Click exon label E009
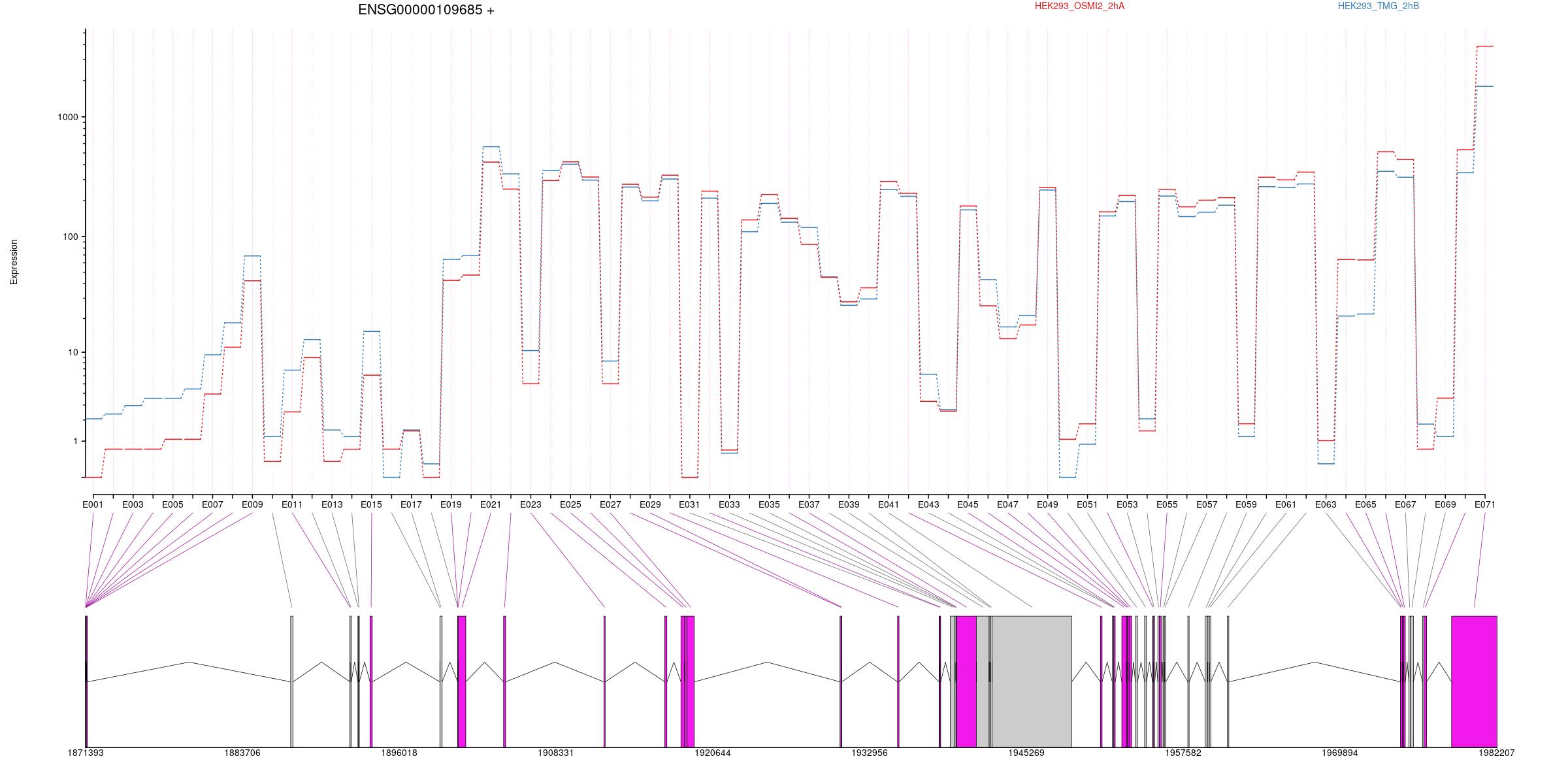This screenshot has height=784, width=1568. click(252, 504)
